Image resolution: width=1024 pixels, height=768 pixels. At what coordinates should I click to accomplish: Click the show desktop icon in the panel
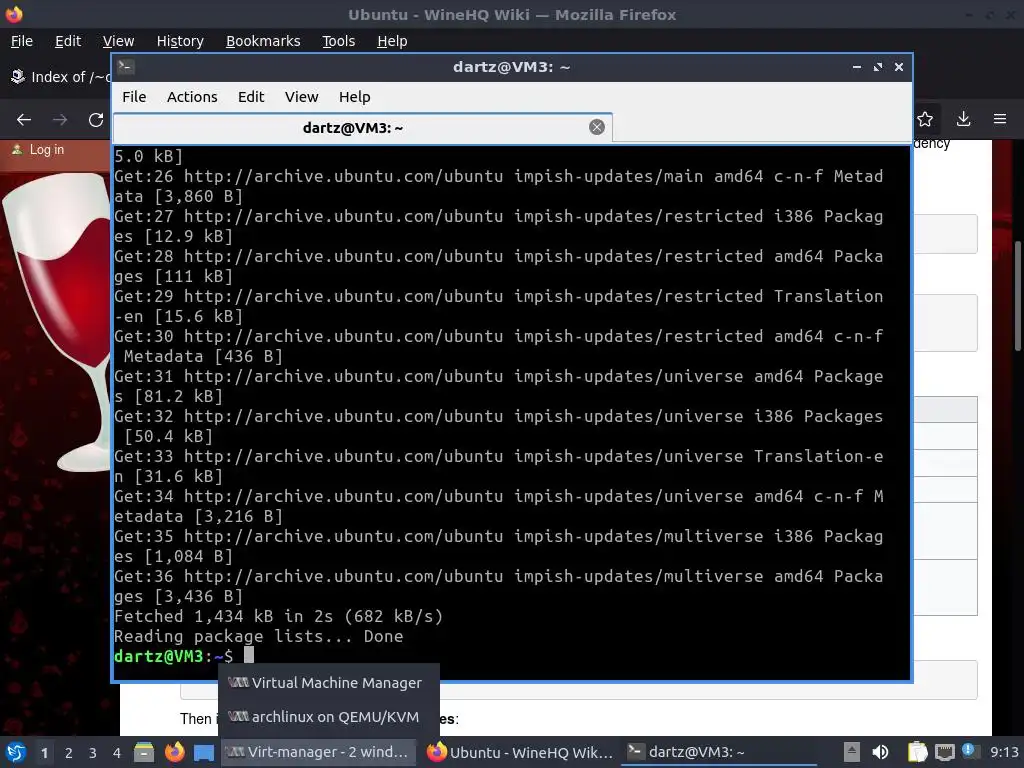tap(204, 752)
